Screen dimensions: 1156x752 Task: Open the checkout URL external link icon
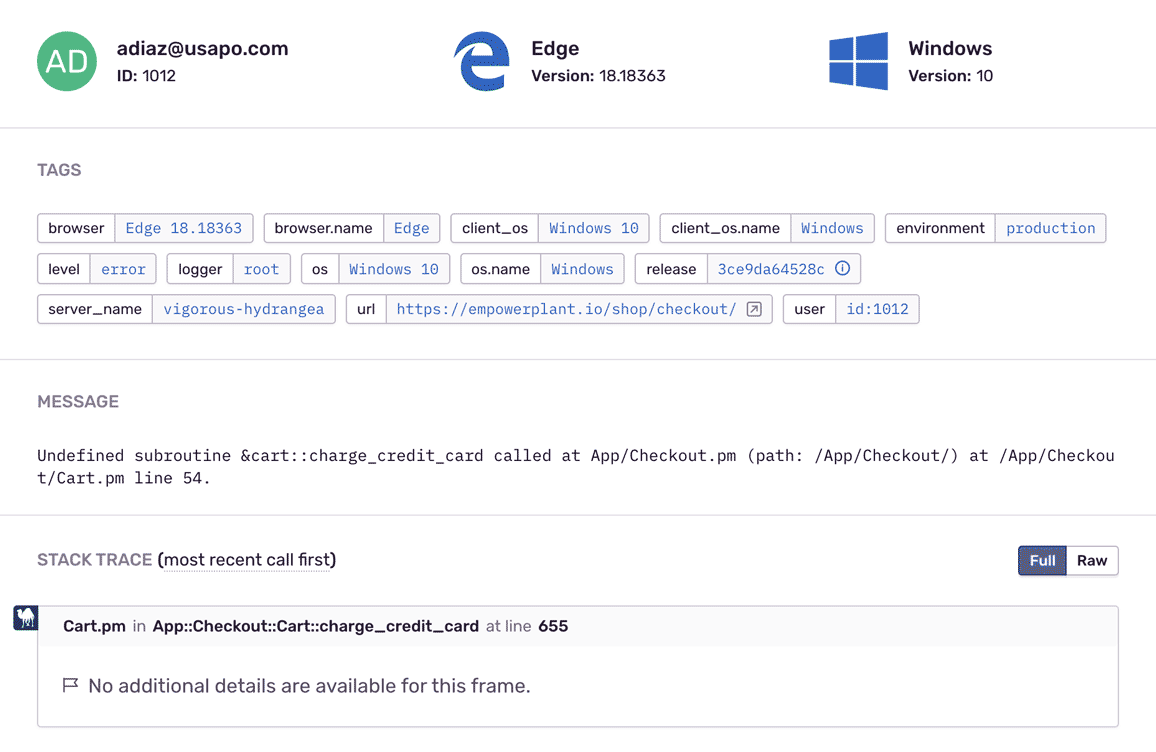coord(754,309)
